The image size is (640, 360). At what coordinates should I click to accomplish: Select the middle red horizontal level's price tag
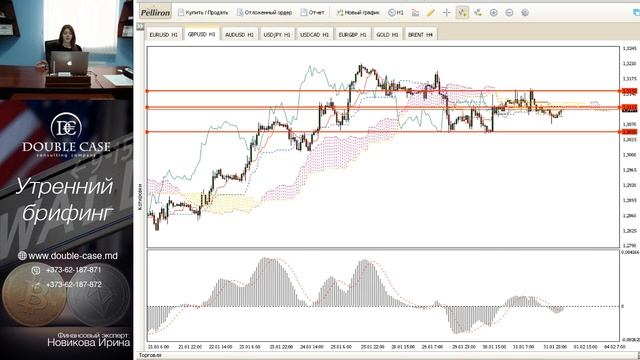pyautogui.click(x=629, y=107)
